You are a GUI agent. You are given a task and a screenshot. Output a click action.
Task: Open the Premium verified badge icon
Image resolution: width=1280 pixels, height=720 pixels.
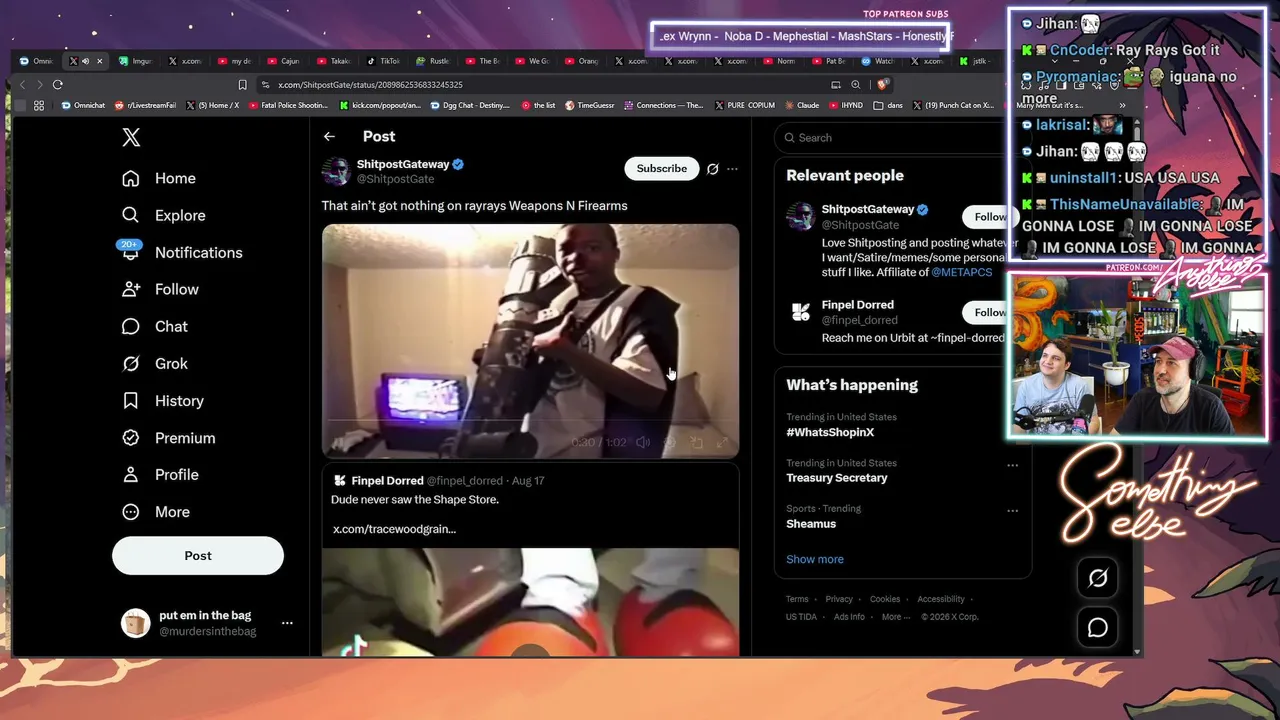tap(131, 437)
